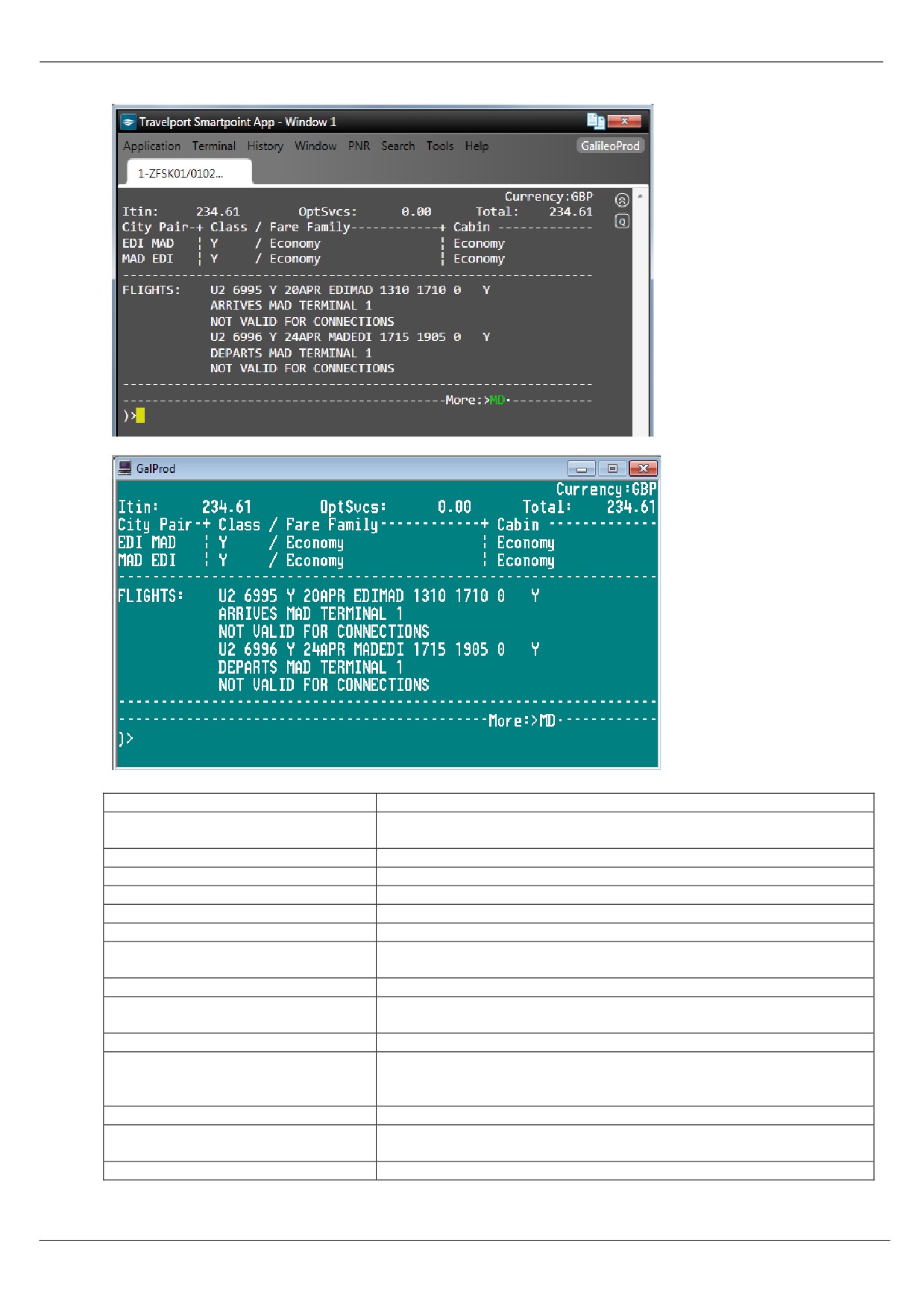
Task: Click ARRIVES MAD TERMINAL 1 in GalProd window
Action: [310, 614]
